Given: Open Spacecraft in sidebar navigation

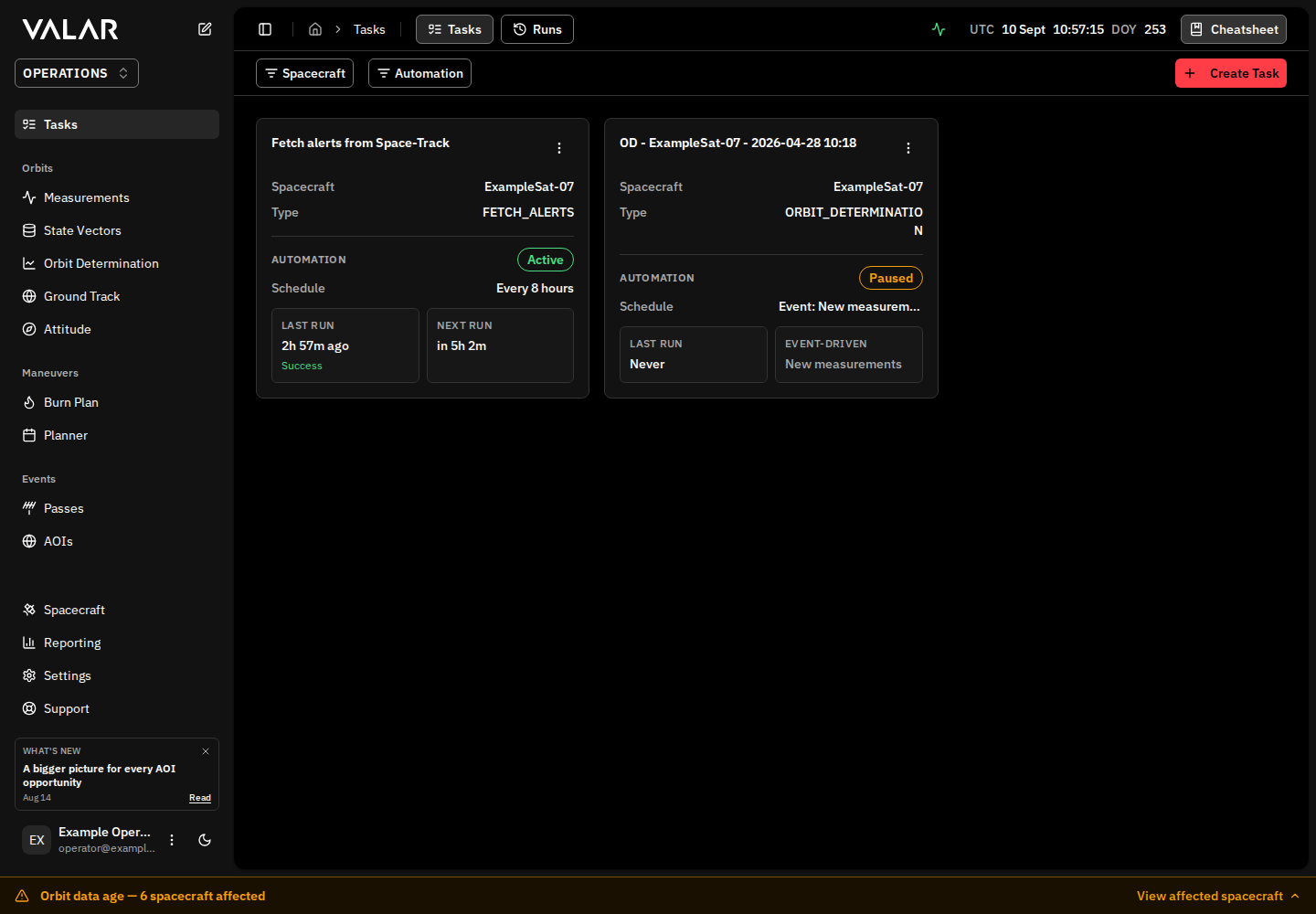Looking at the screenshot, I should (117, 610).
